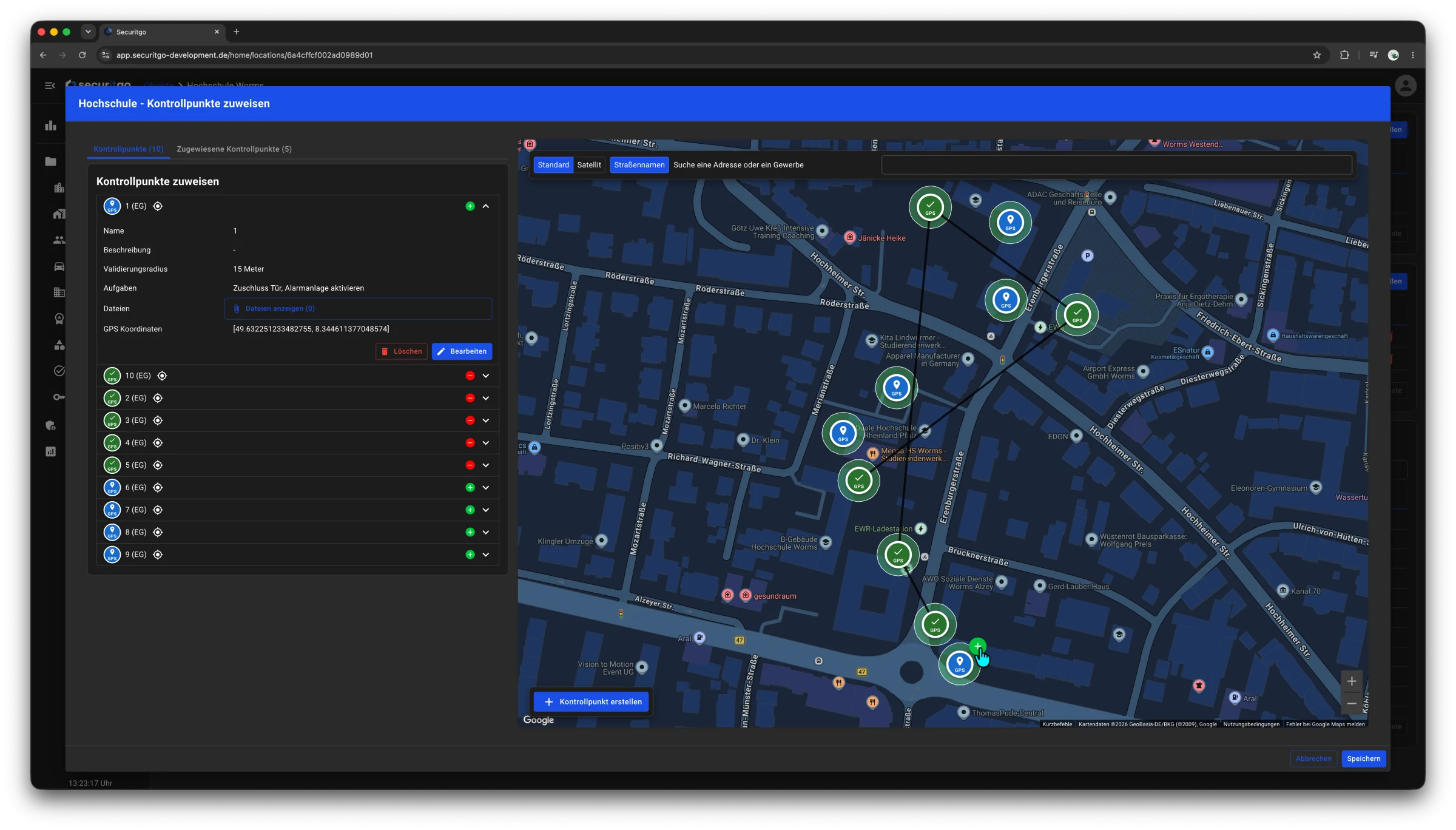Image resolution: width=1456 pixels, height=830 pixels.
Task: Remove control point 4 (EG) with red minus
Action: (470, 443)
